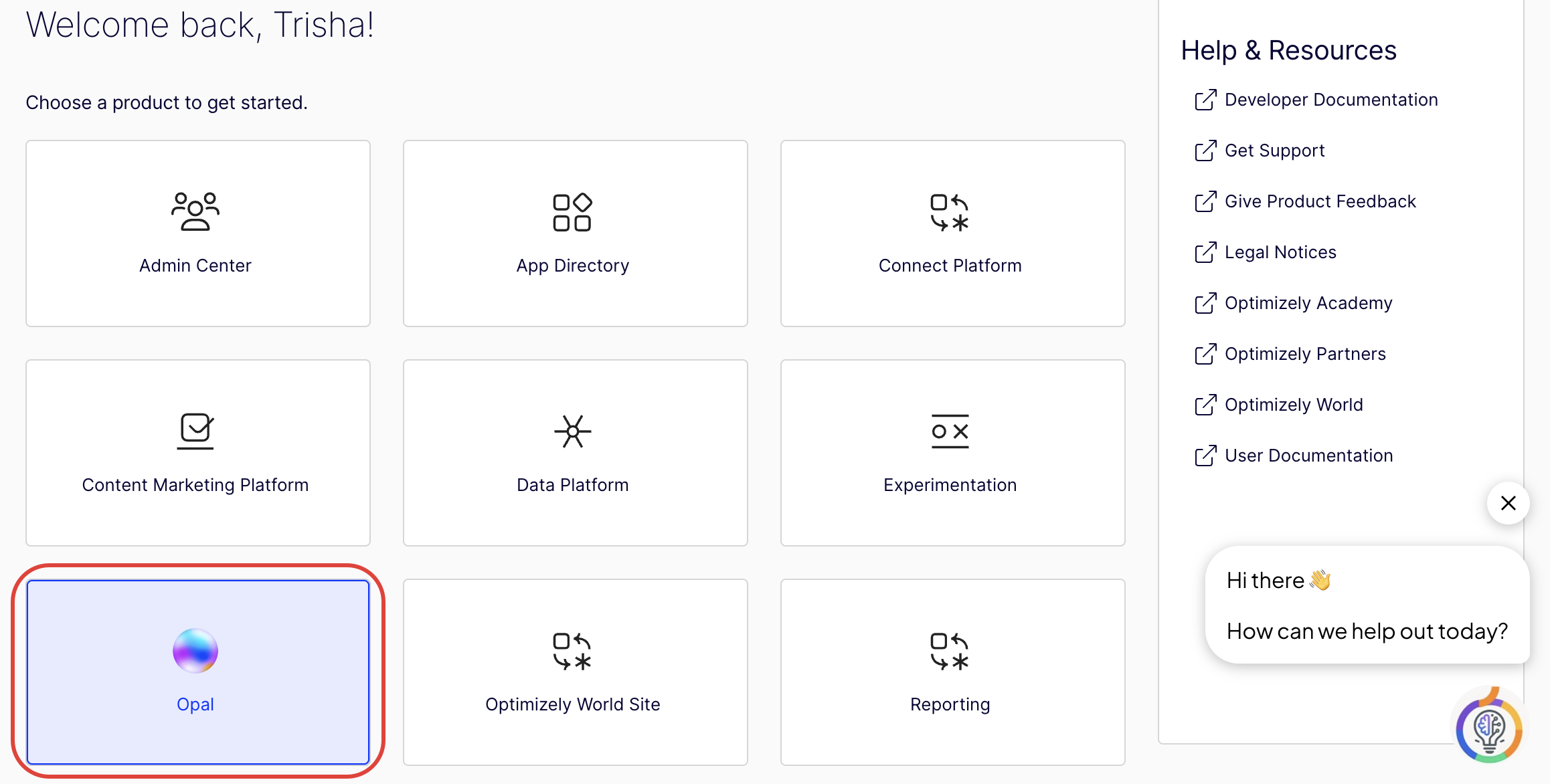Select the Connect Platform label
Screen dimensions: 1550x784
pos(950,266)
